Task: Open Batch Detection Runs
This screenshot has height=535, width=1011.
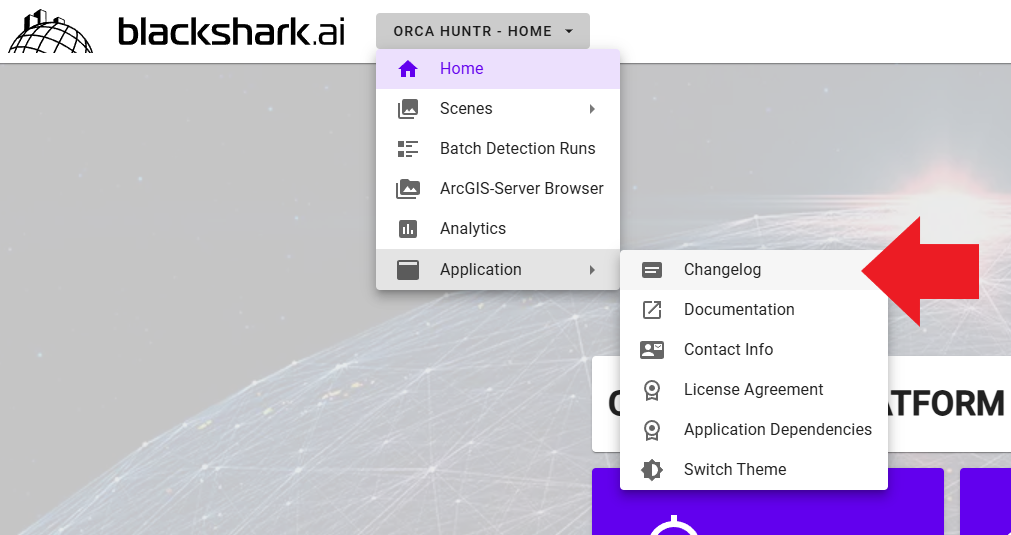Action: 498,149
